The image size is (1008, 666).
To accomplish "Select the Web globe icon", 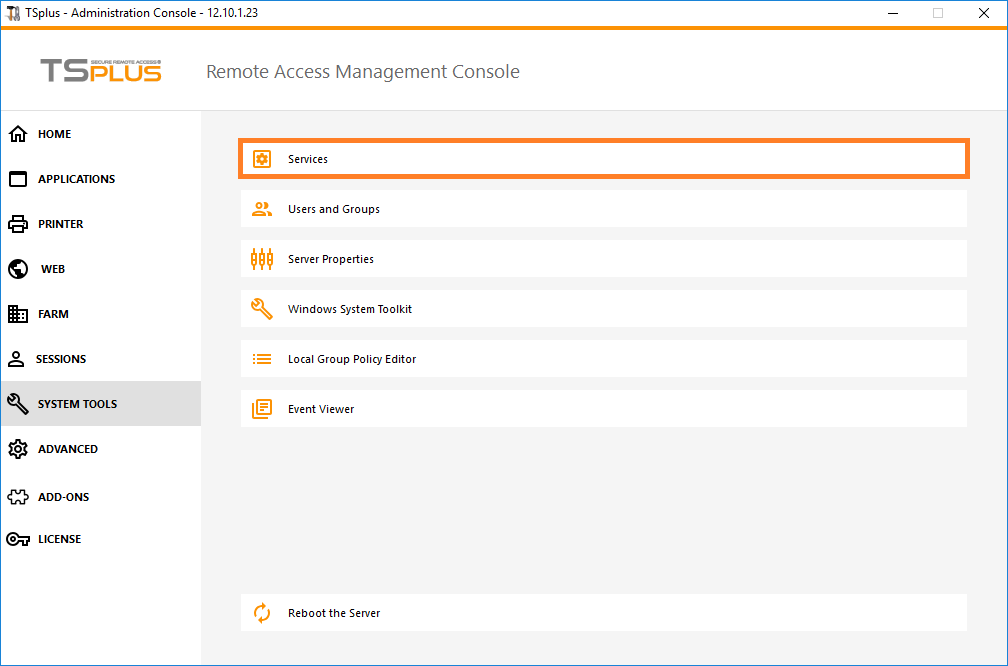I will point(17,269).
